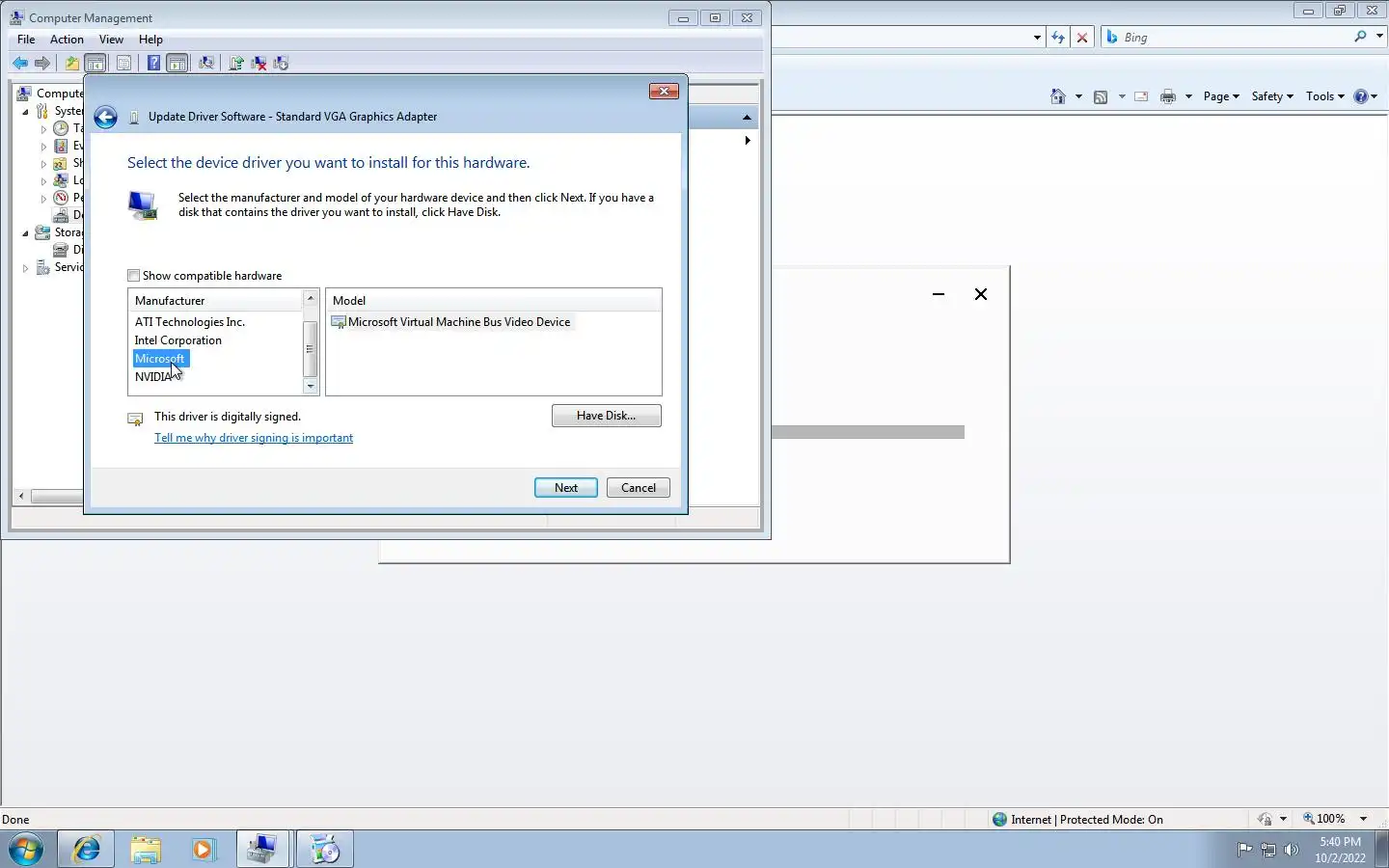
Task: Collapse the Actions pane header arrow
Action: point(747,118)
